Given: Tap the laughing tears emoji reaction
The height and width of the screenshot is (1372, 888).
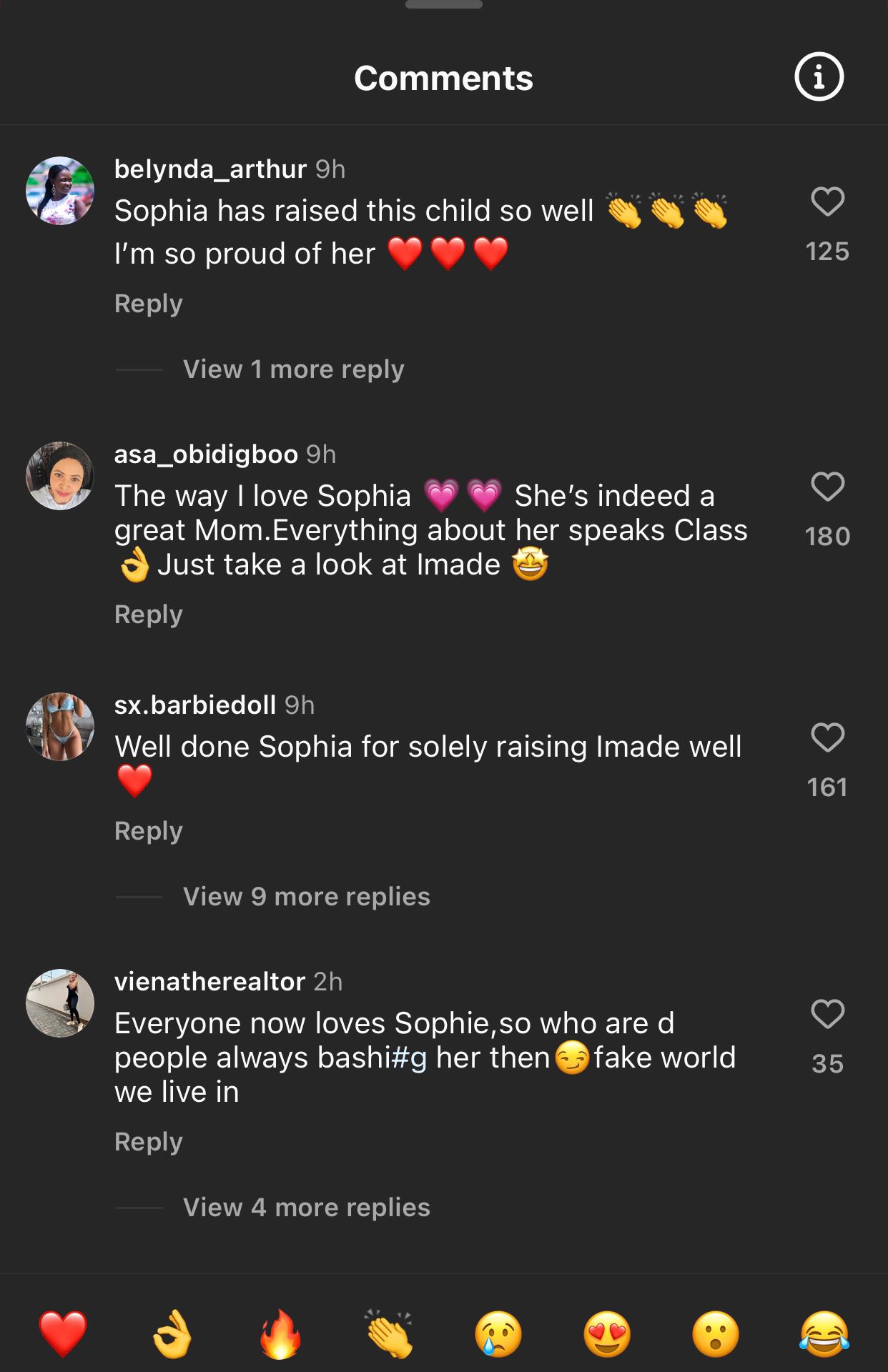Looking at the screenshot, I should point(824,1333).
